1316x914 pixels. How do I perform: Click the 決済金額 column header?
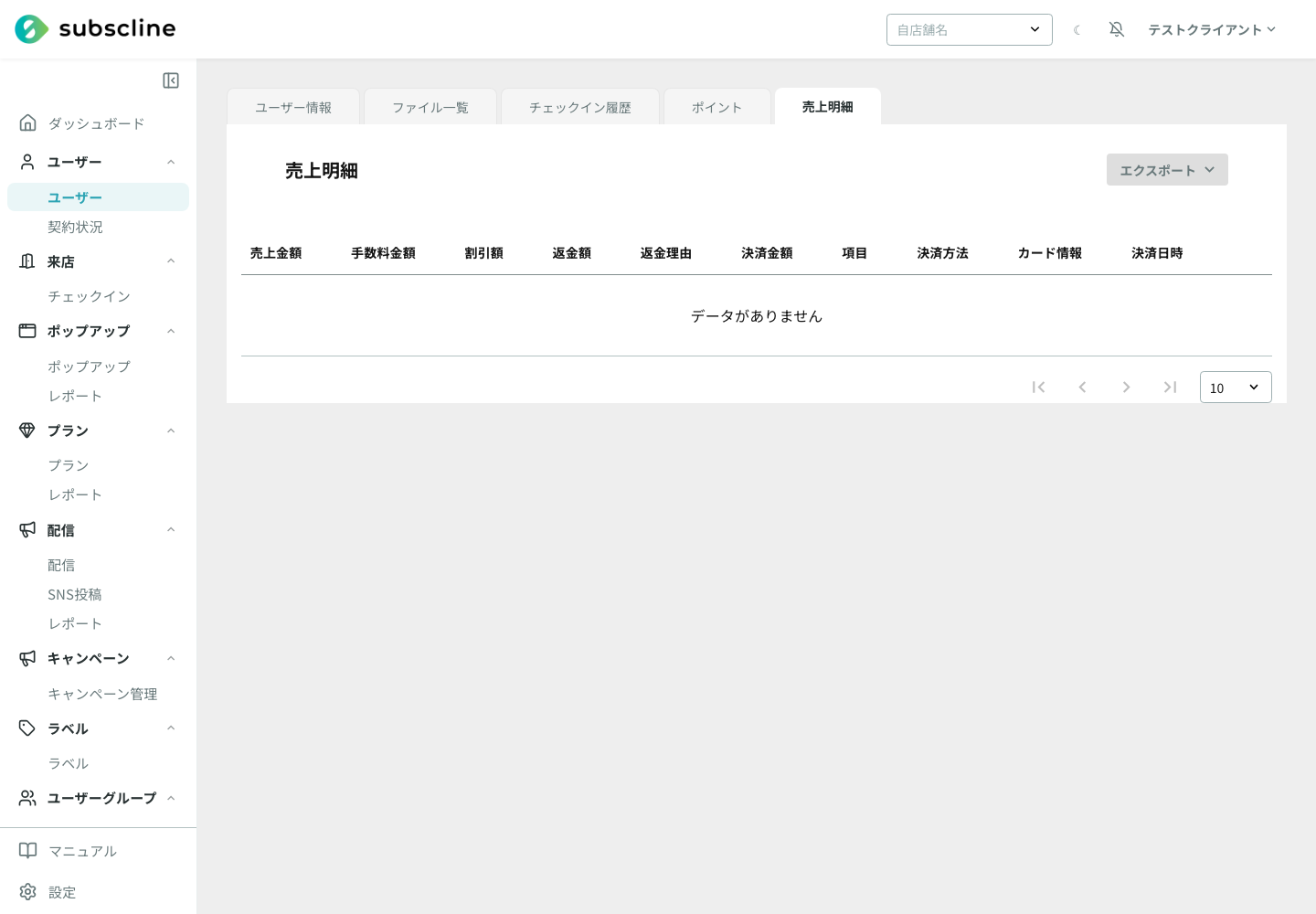(768, 253)
